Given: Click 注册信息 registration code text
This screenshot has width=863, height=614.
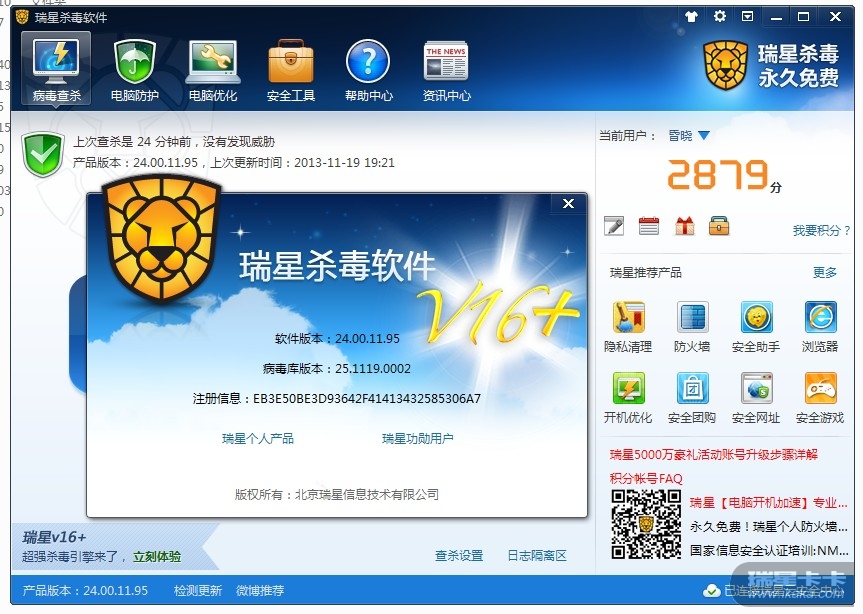Looking at the screenshot, I should click(x=336, y=398).
